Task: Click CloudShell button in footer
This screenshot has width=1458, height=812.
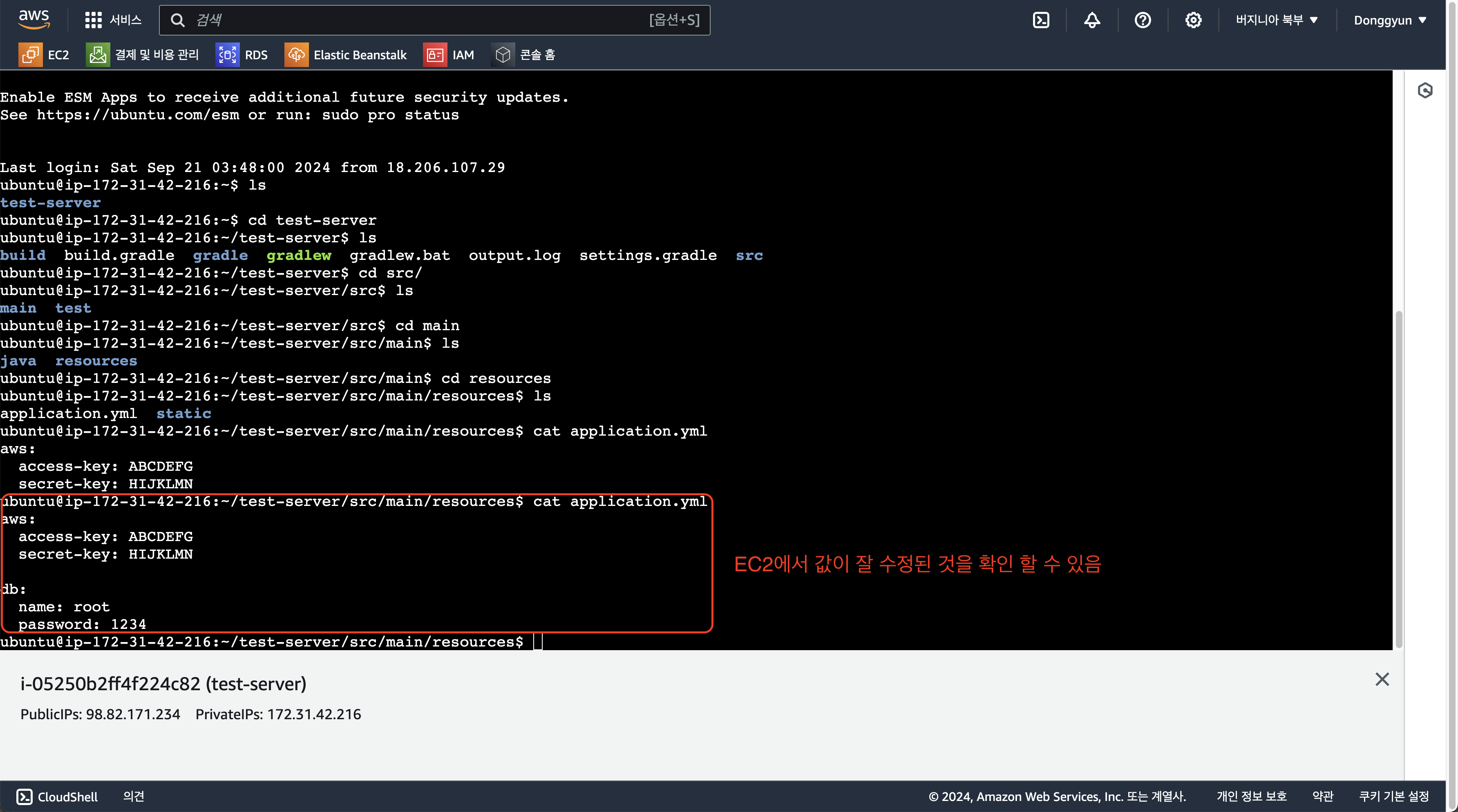Action: (x=57, y=796)
